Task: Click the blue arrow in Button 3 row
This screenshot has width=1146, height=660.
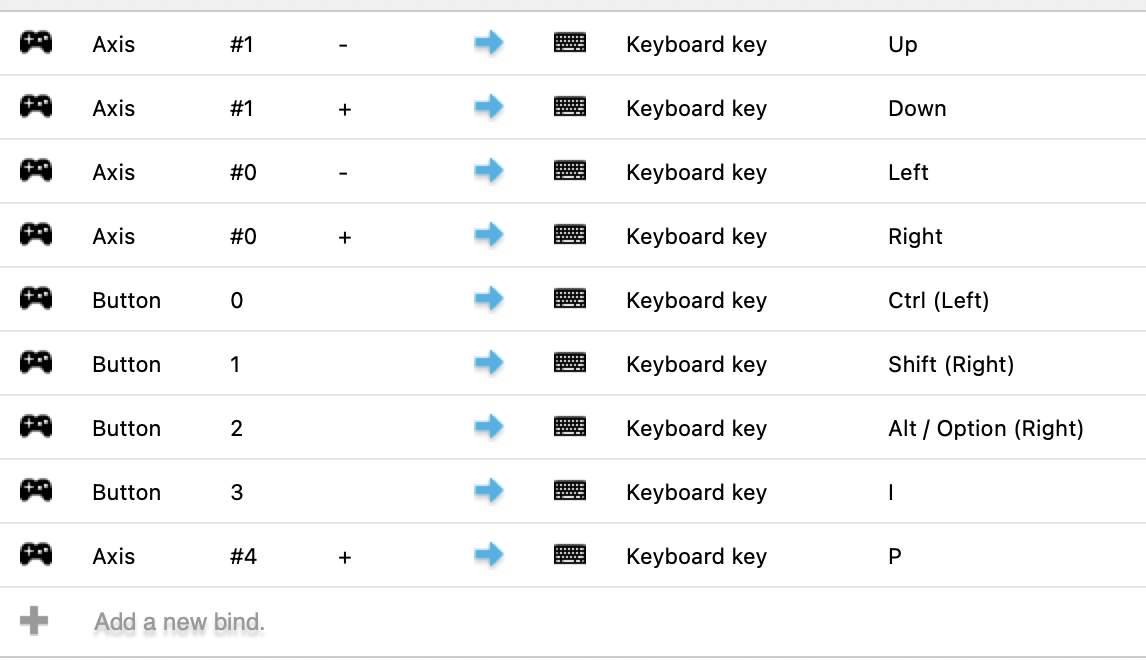Action: pyautogui.click(x=488, y=491)
